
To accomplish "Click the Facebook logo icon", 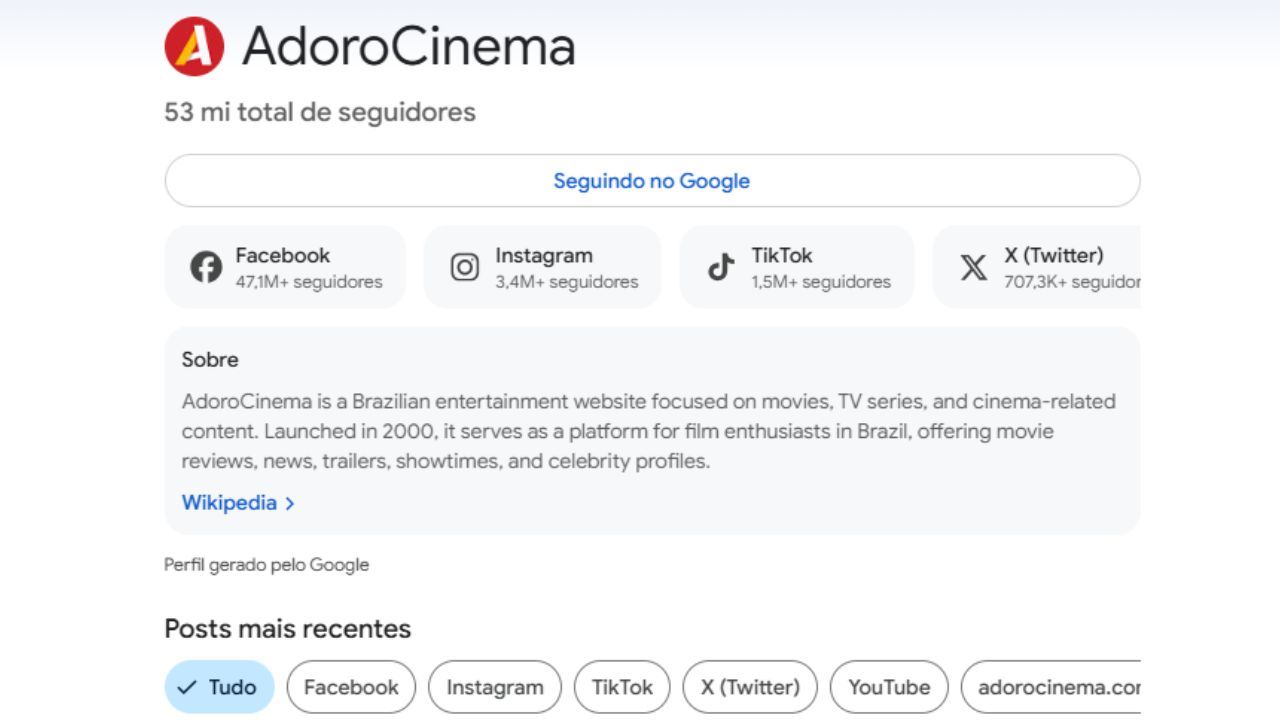I will click(206, 267).
